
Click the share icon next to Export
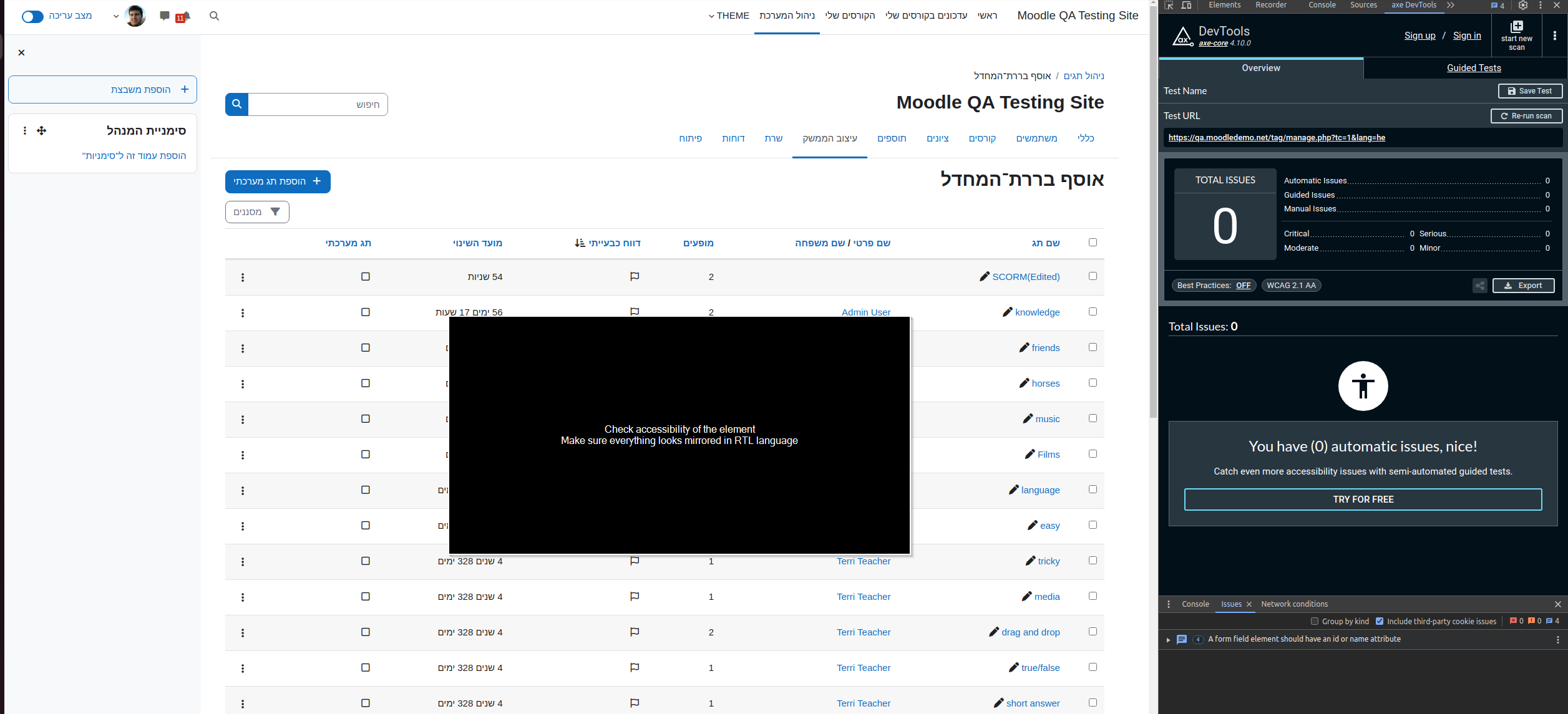pos(1479,286)
